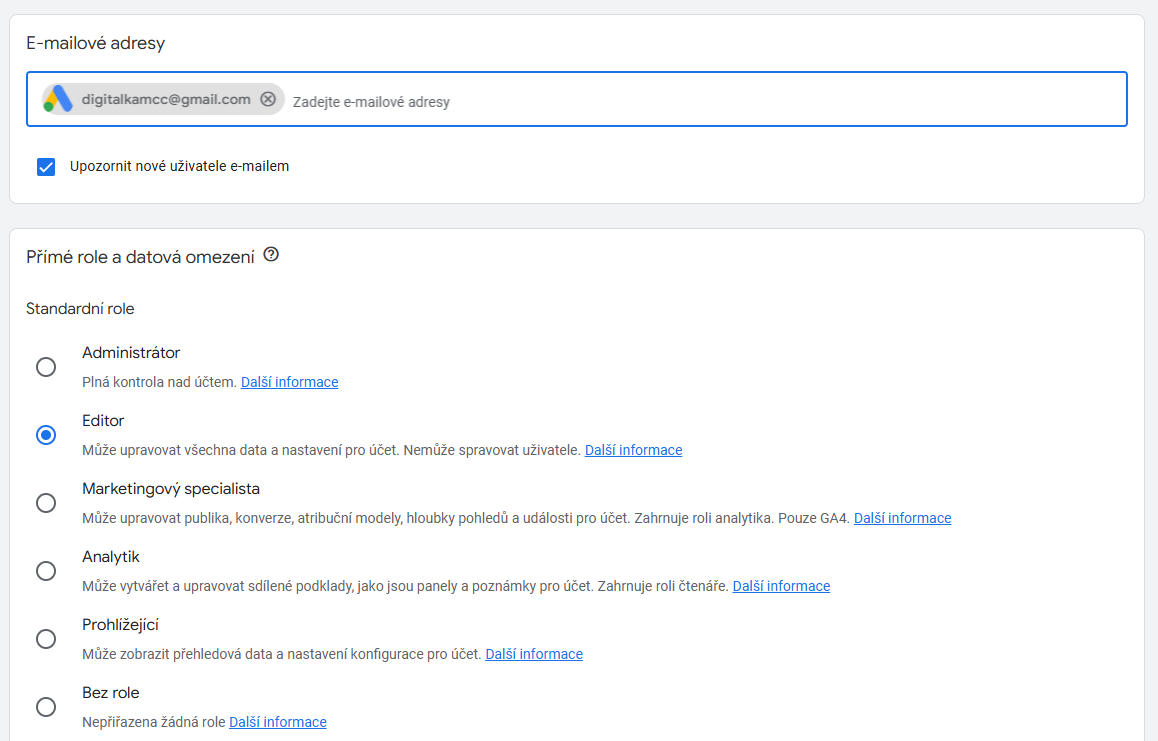Select the Administrátor role
This screenshot has height=741, width=1158.
(x=46, y=367)
